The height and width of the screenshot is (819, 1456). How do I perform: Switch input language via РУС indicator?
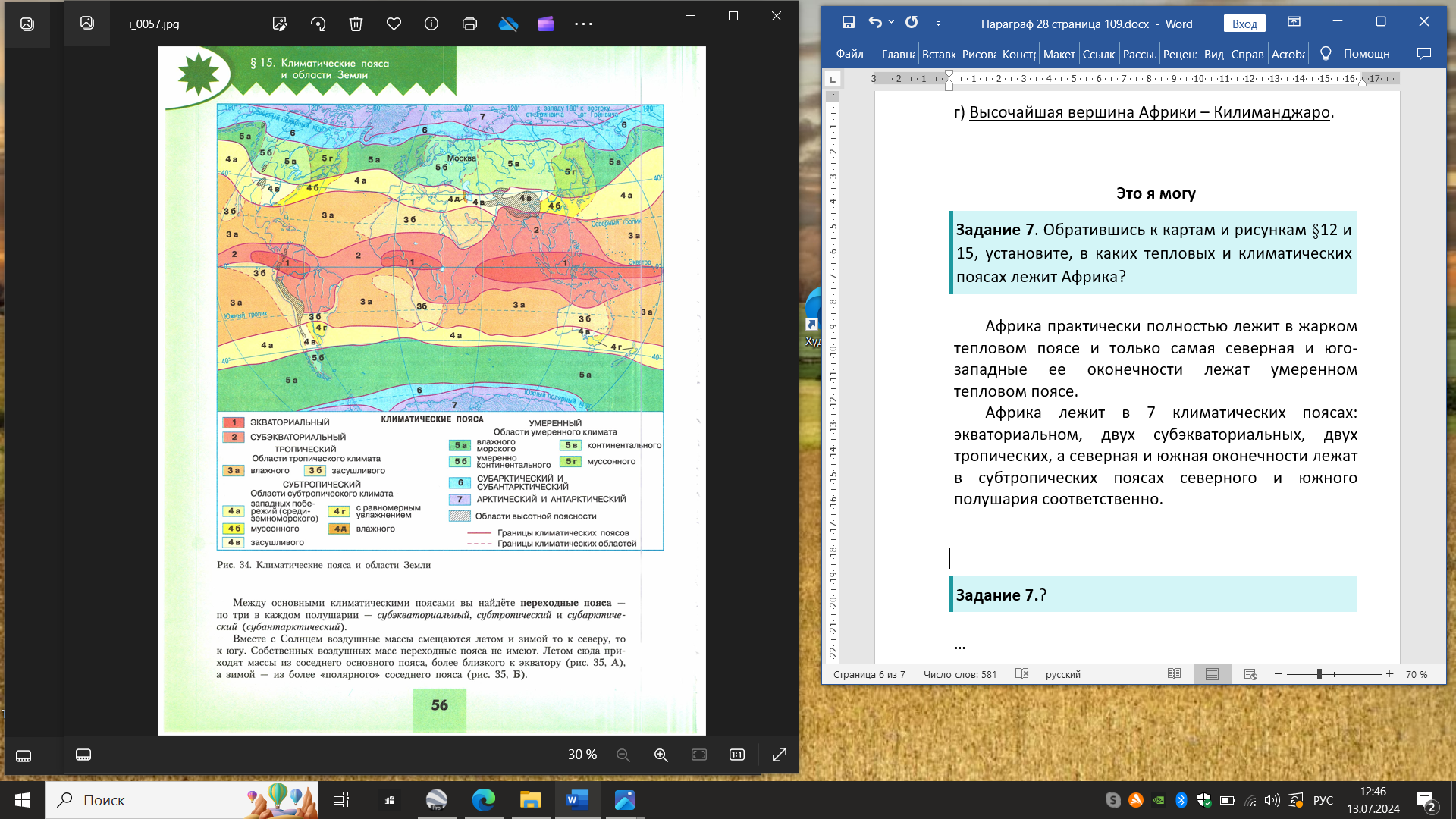1323,800
